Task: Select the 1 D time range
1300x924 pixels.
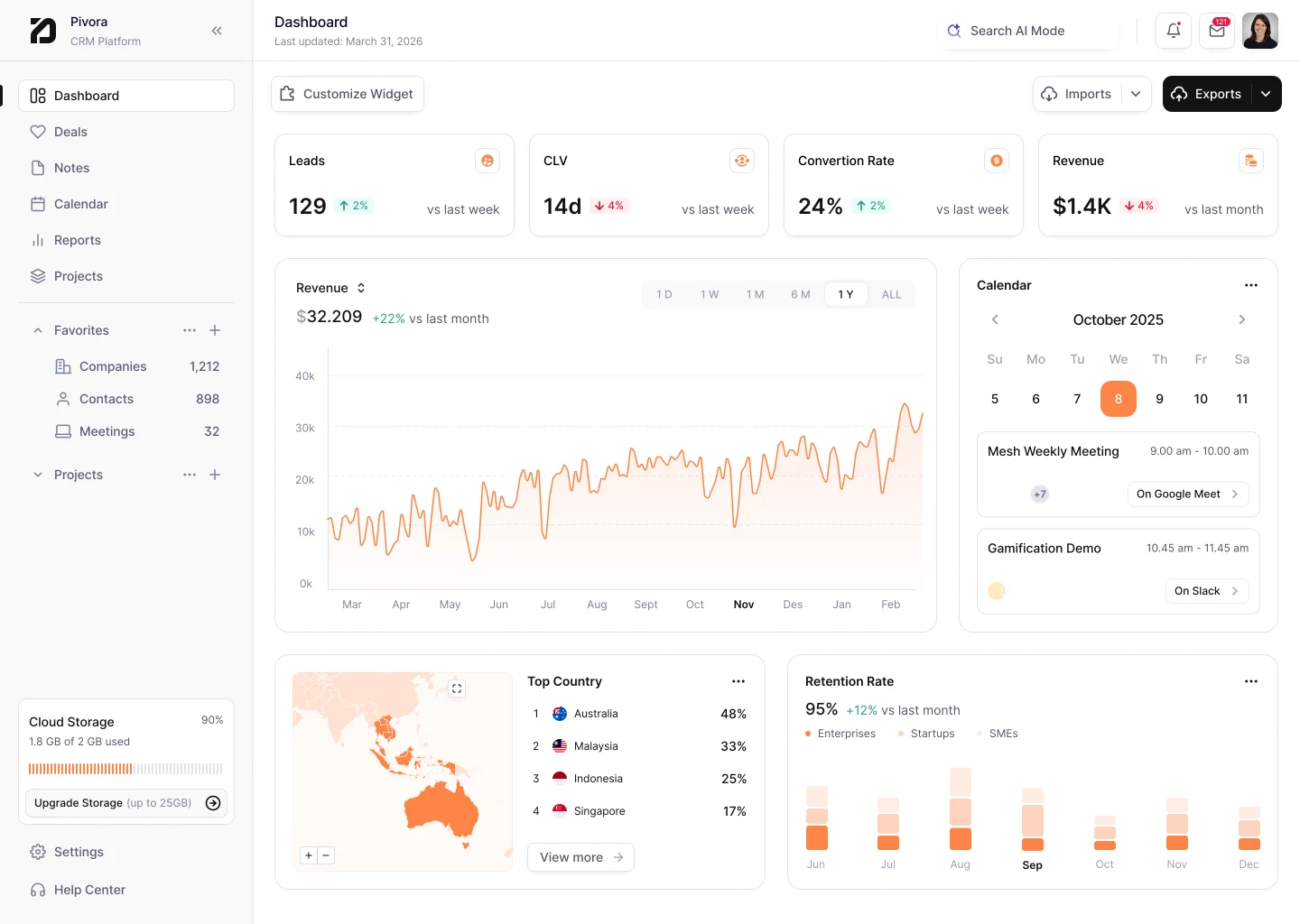Action: pos(664,294)
